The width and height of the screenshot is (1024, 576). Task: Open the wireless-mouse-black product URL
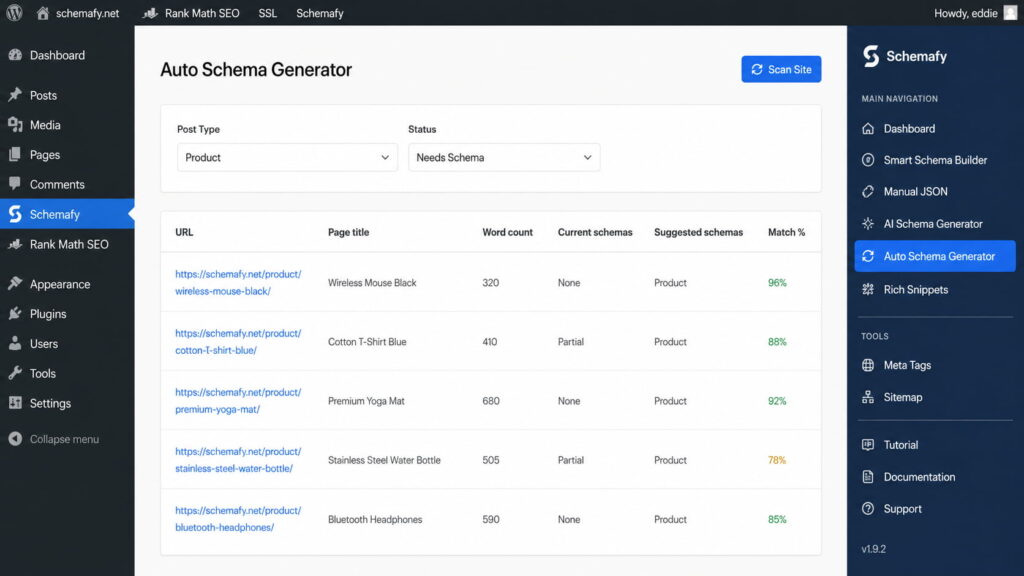(x=238, y=283)
